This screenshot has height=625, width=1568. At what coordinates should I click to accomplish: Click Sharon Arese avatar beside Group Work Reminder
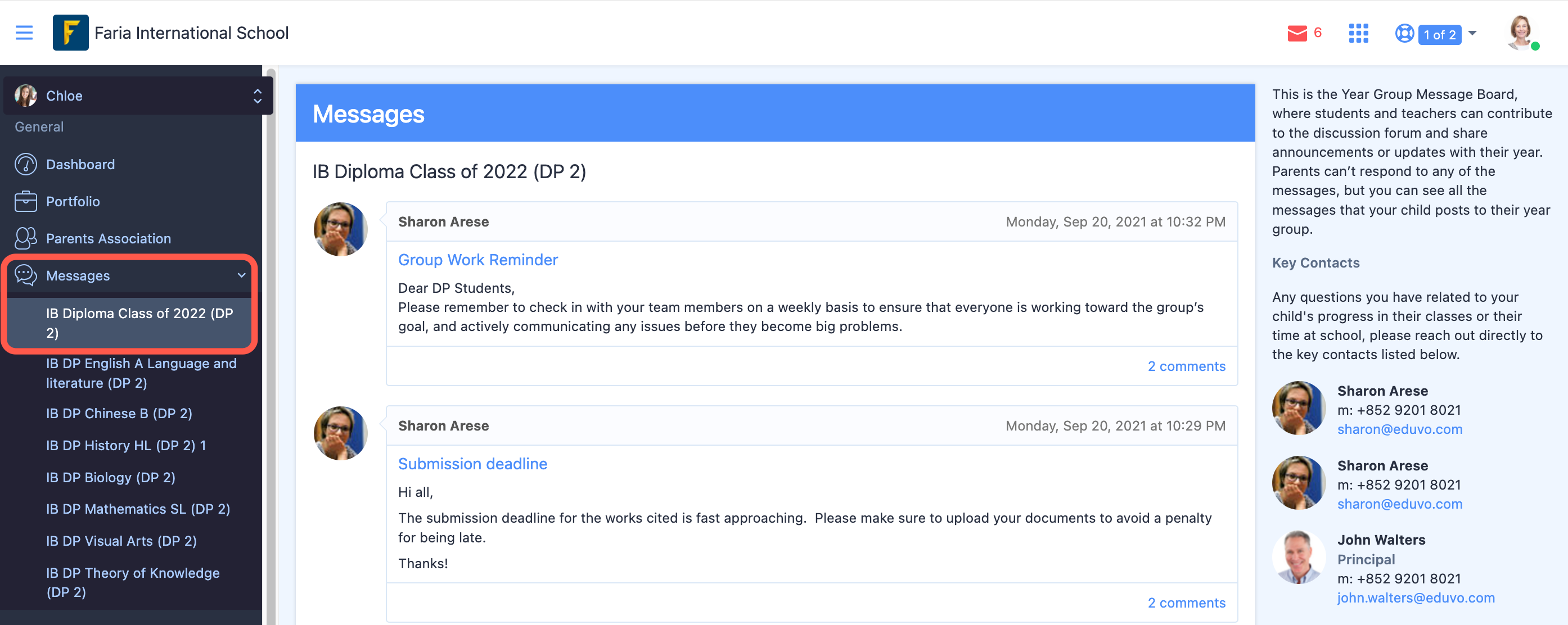tap(340, 229)
